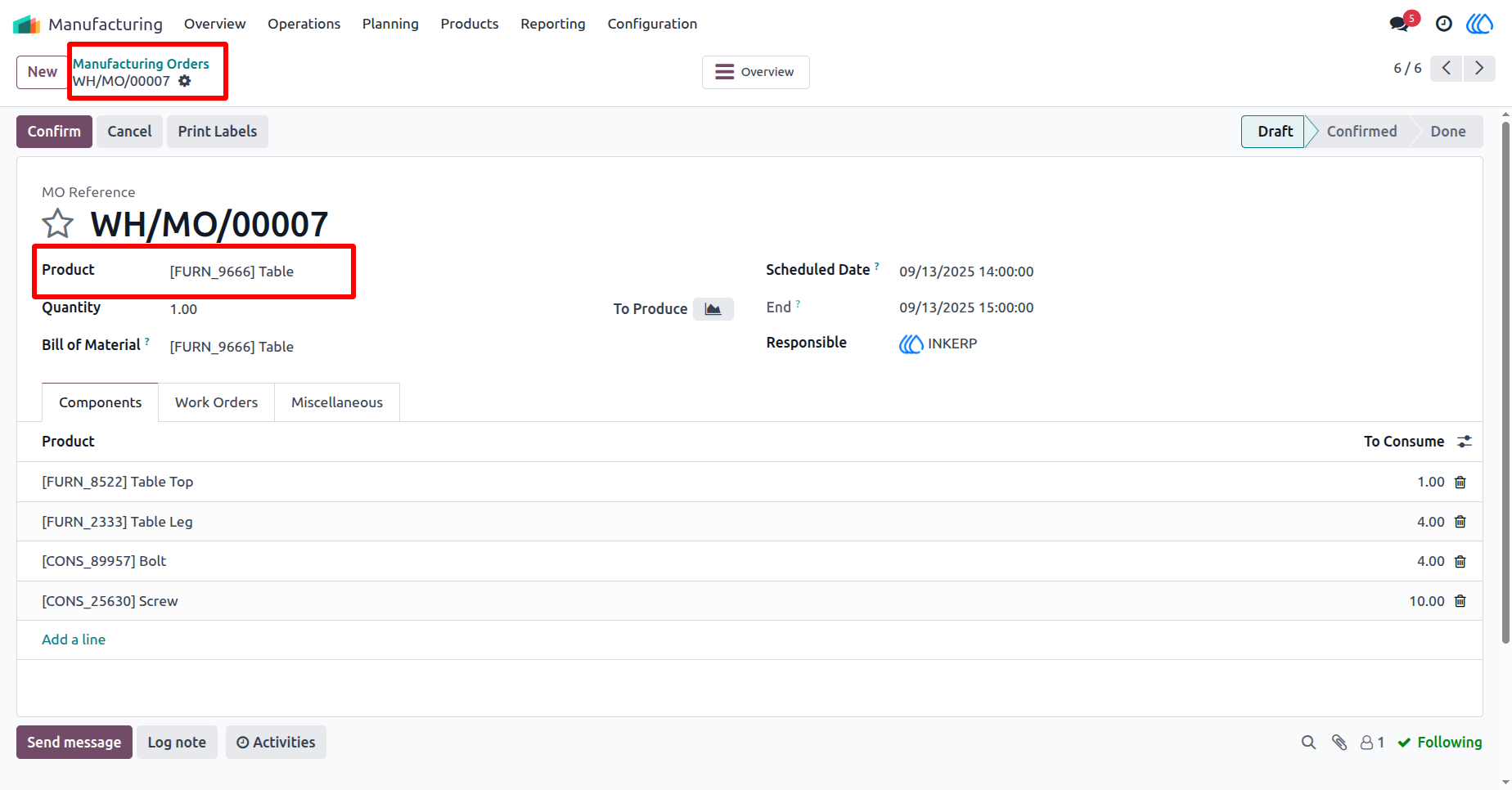Select the Components tab
Viewport: 1512px width, 790px height.
[x=100, y=402]
